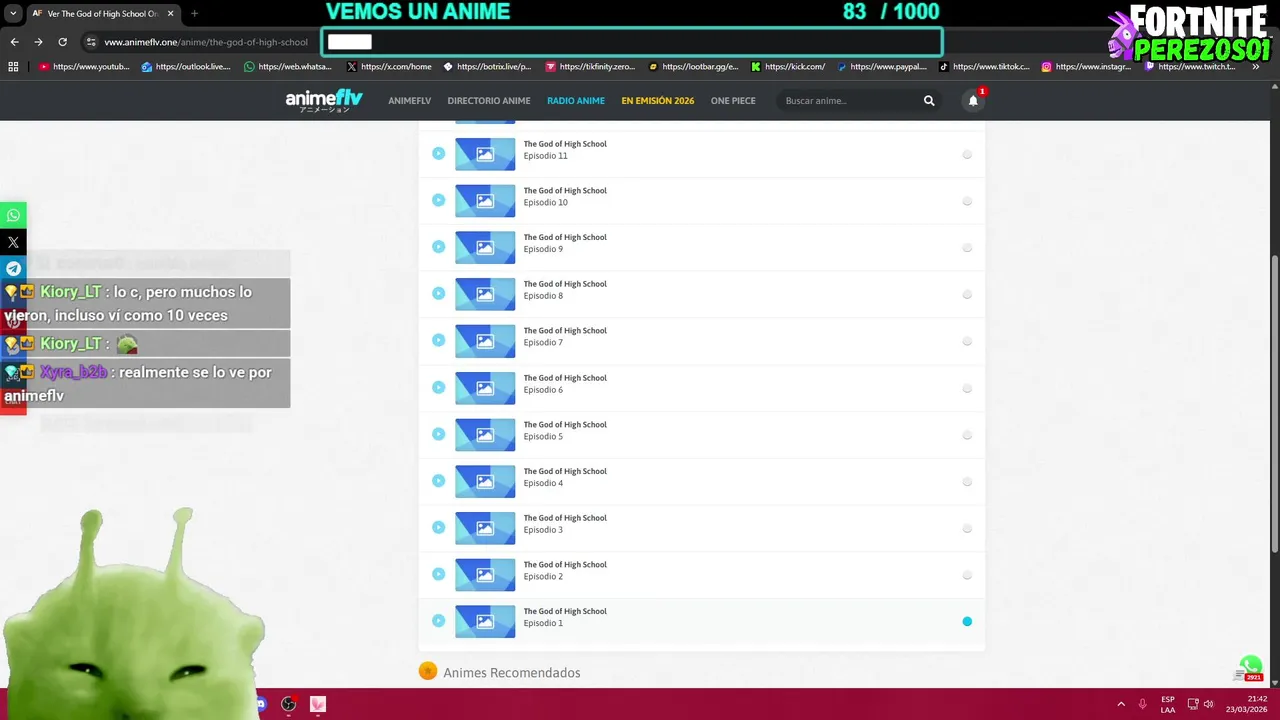Show hidden system tray icons
This screenshot has height=720, width=1280.
[x=1121, y=704]
